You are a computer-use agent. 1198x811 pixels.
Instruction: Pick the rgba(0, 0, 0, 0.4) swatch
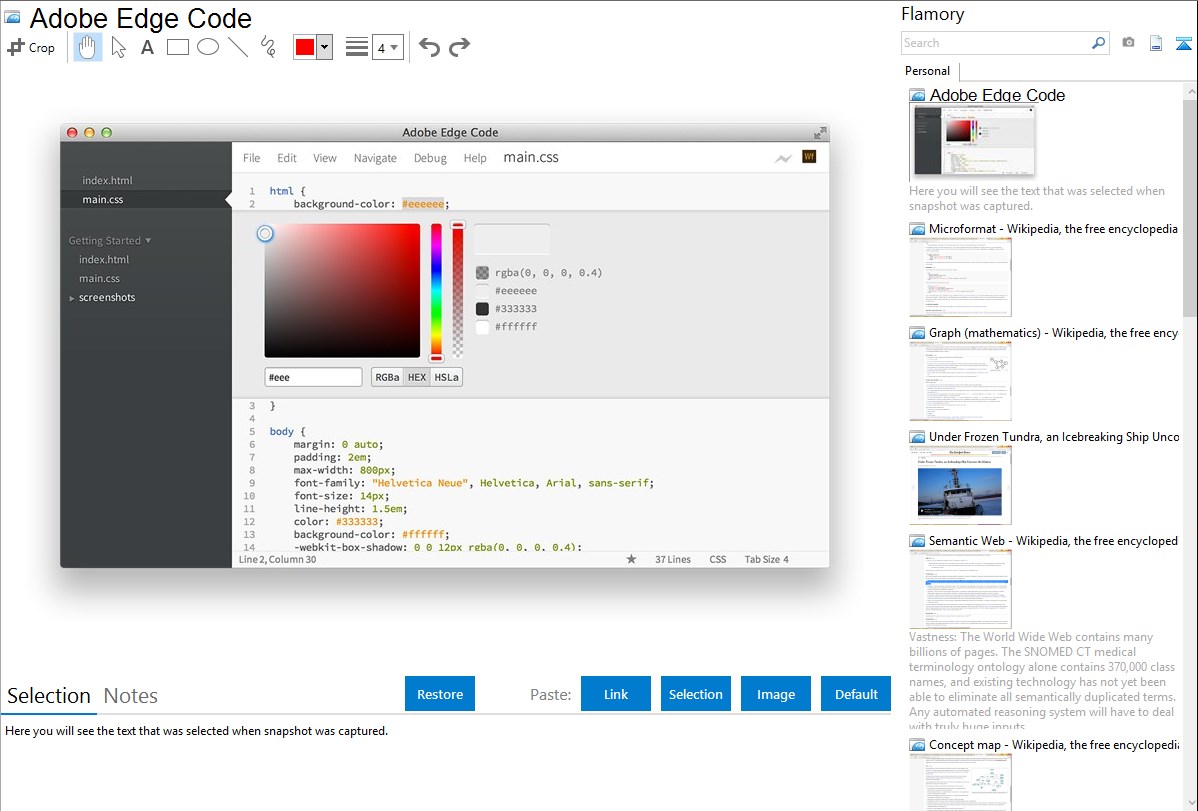click(482, 273)
